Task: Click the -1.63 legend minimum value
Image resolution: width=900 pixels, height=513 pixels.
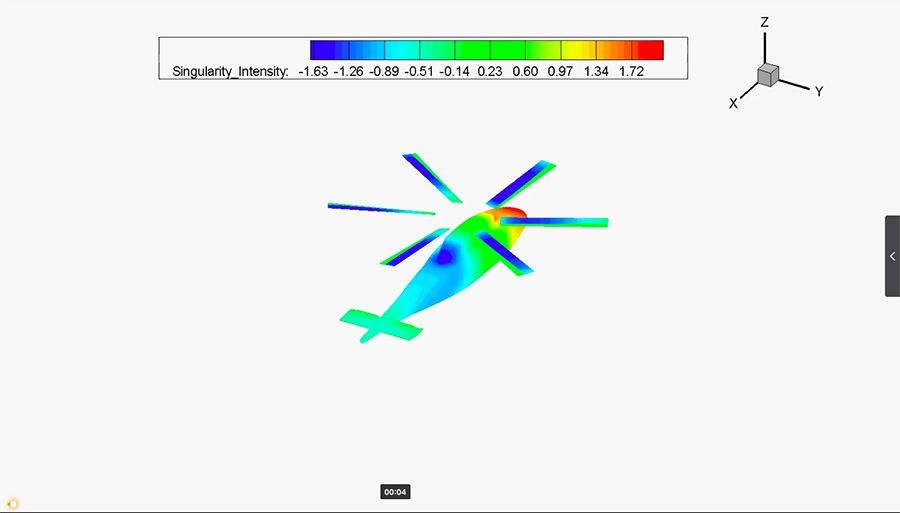Action: (315, 72)
